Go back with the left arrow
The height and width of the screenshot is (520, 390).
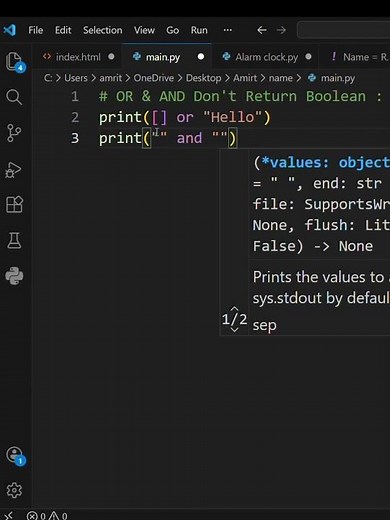click(262, 30)
